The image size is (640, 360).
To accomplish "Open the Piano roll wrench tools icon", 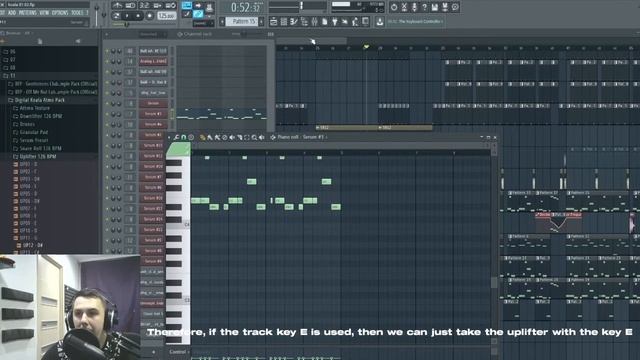I will tap(176, 138).
